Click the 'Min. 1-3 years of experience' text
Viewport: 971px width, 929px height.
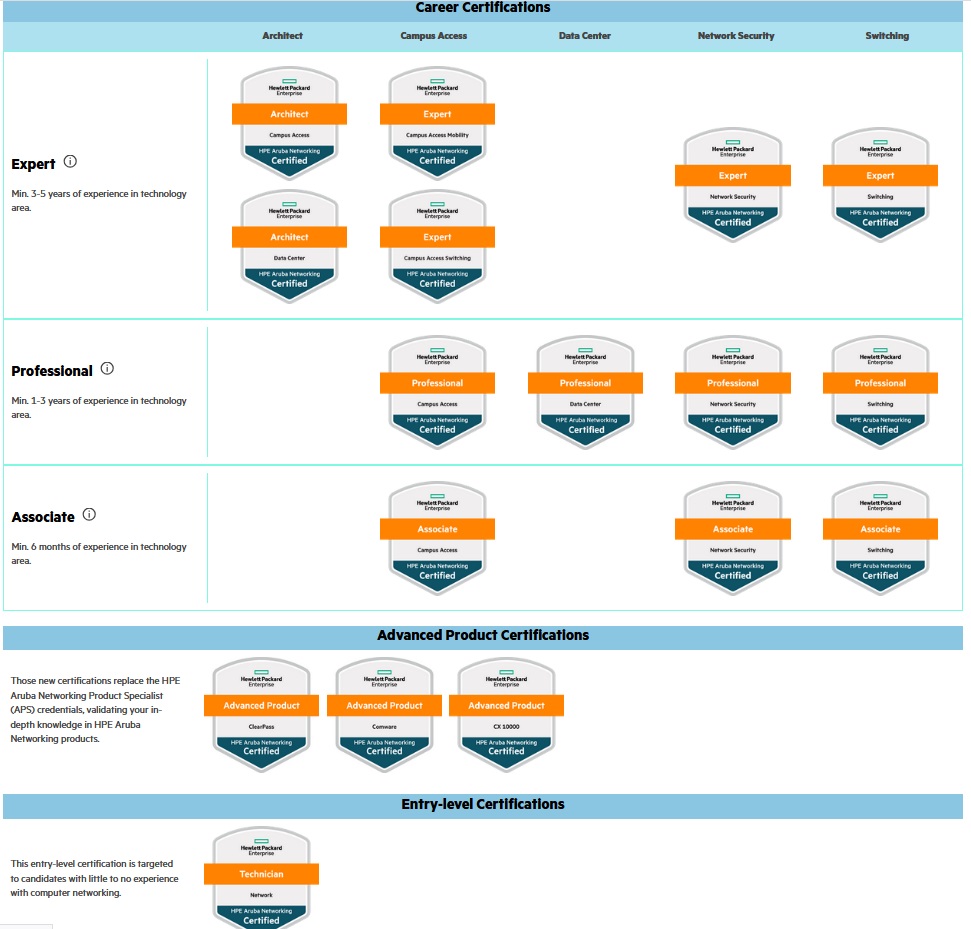[99, 408]
